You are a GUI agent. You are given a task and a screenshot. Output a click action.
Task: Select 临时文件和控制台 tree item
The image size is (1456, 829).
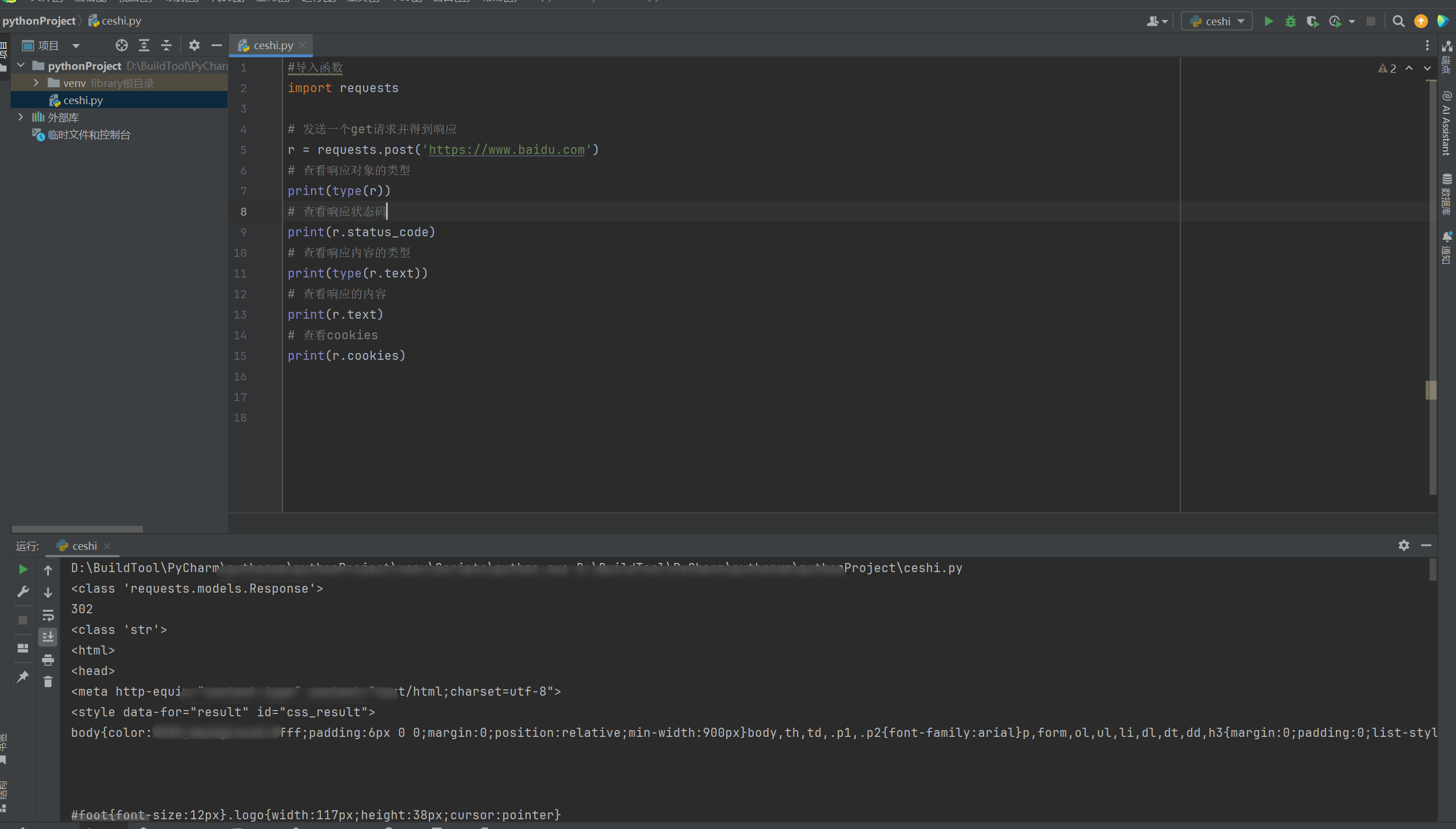pos(89,134)
